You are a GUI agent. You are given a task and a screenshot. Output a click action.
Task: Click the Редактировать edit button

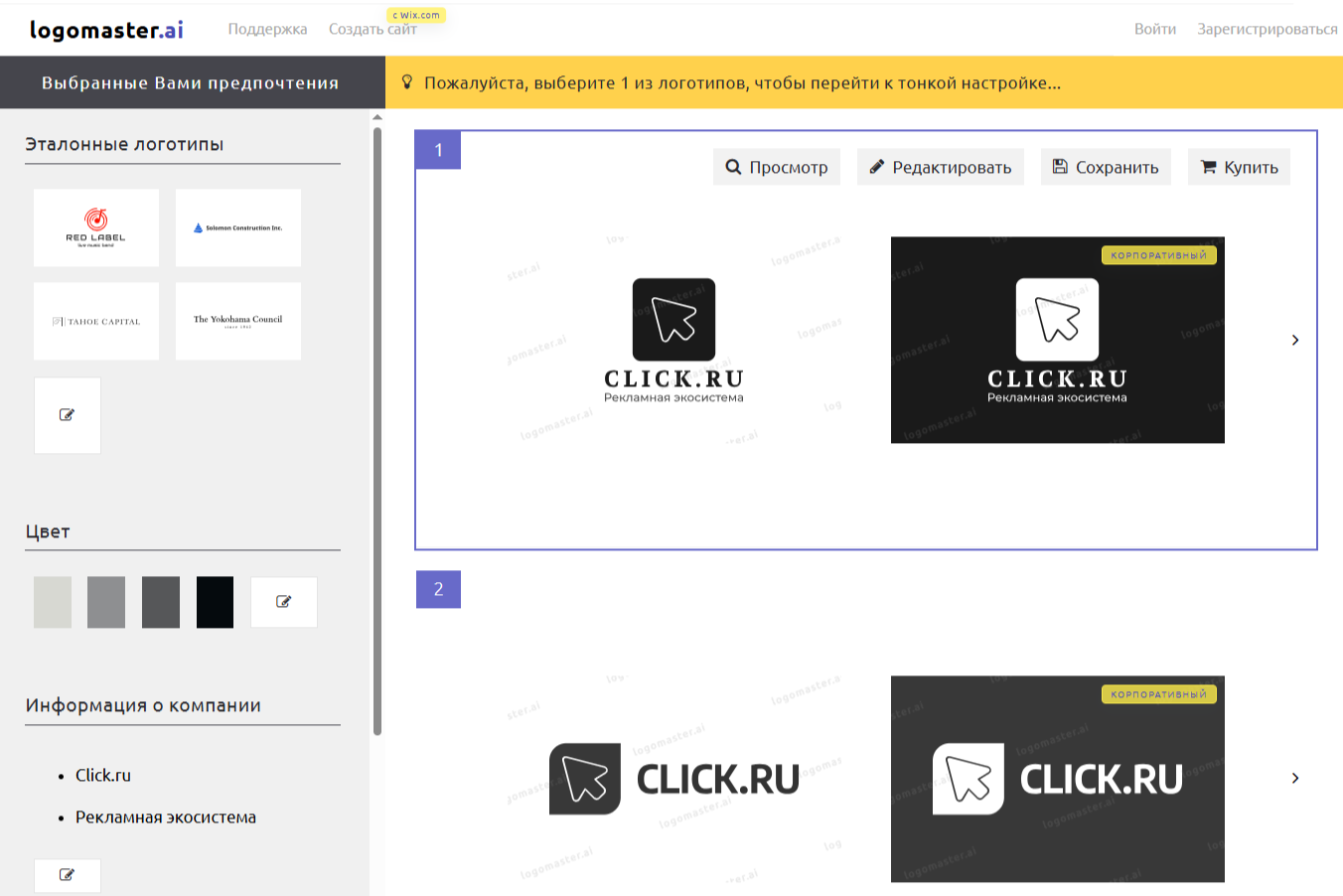[941, 167]
